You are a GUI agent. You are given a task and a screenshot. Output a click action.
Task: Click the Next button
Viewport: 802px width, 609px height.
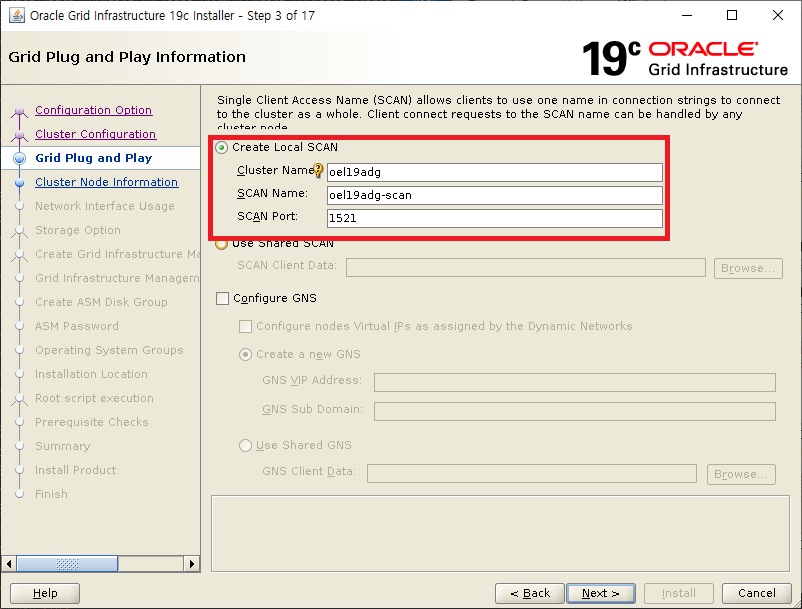coord(601,594)
